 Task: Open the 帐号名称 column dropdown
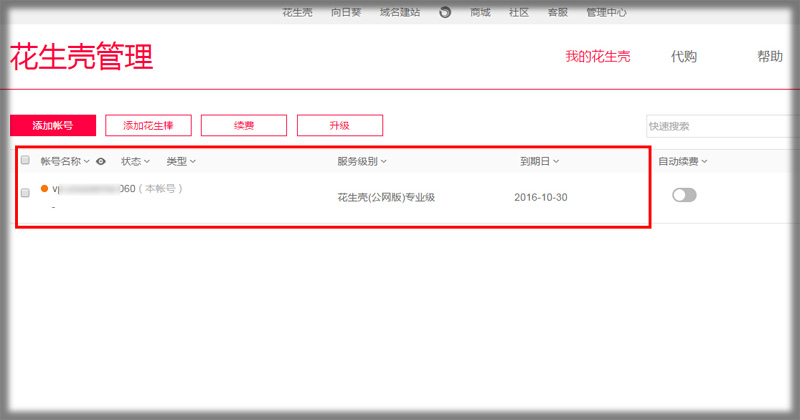tap(65, 161)
